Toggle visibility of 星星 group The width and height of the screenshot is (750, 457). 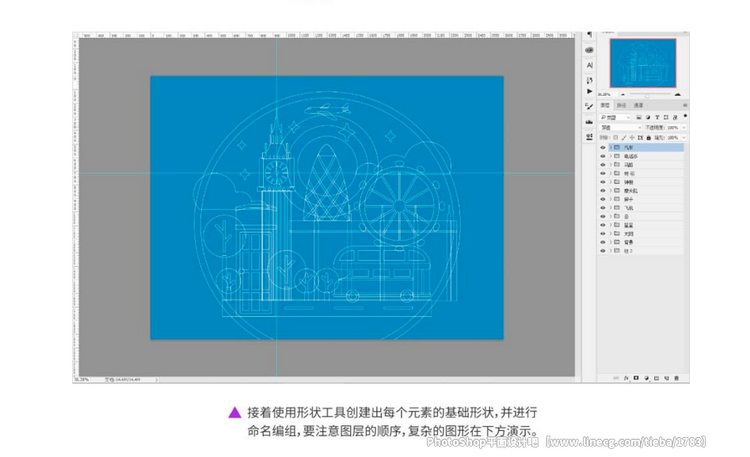(x=603, y=225)
